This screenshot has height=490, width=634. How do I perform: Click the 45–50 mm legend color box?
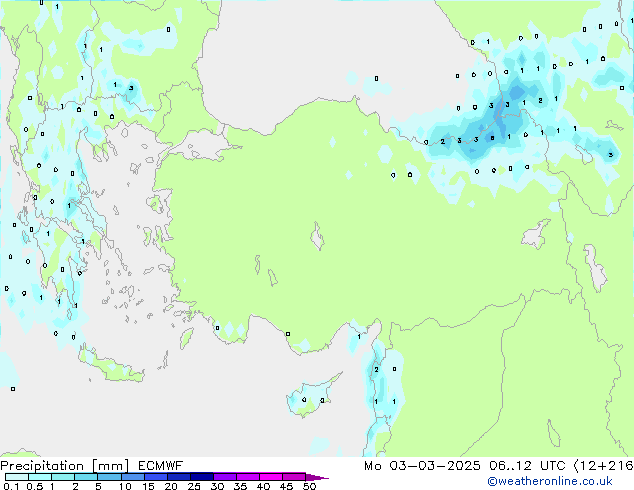point(294,477)
